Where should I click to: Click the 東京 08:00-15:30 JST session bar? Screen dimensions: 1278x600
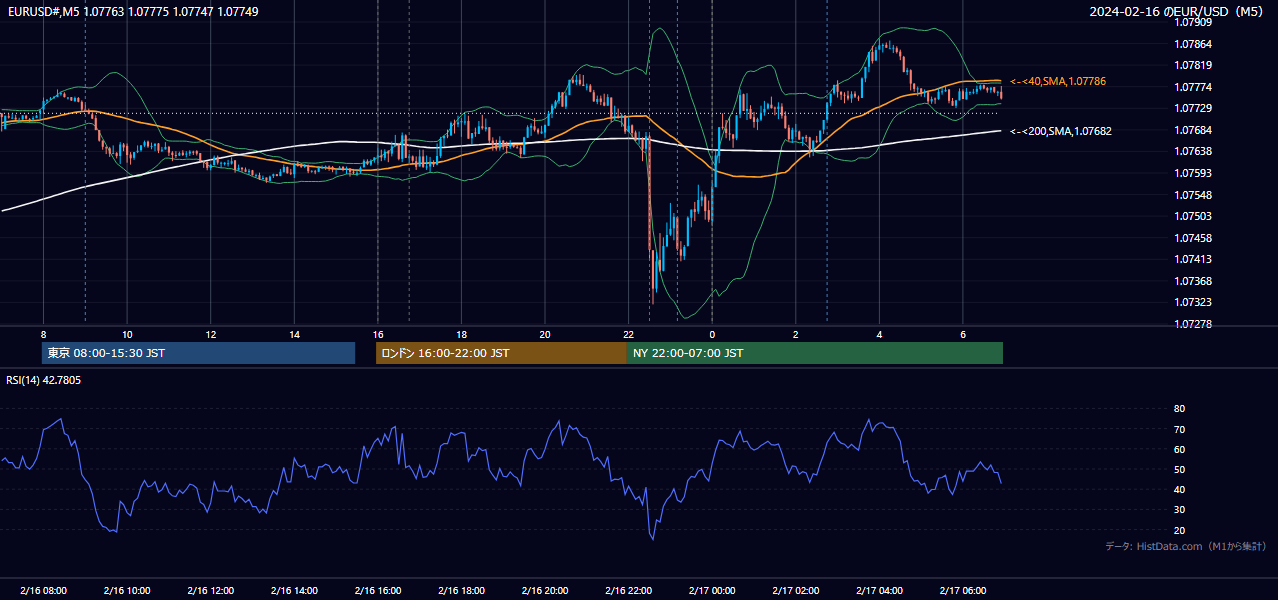[198, 353]
